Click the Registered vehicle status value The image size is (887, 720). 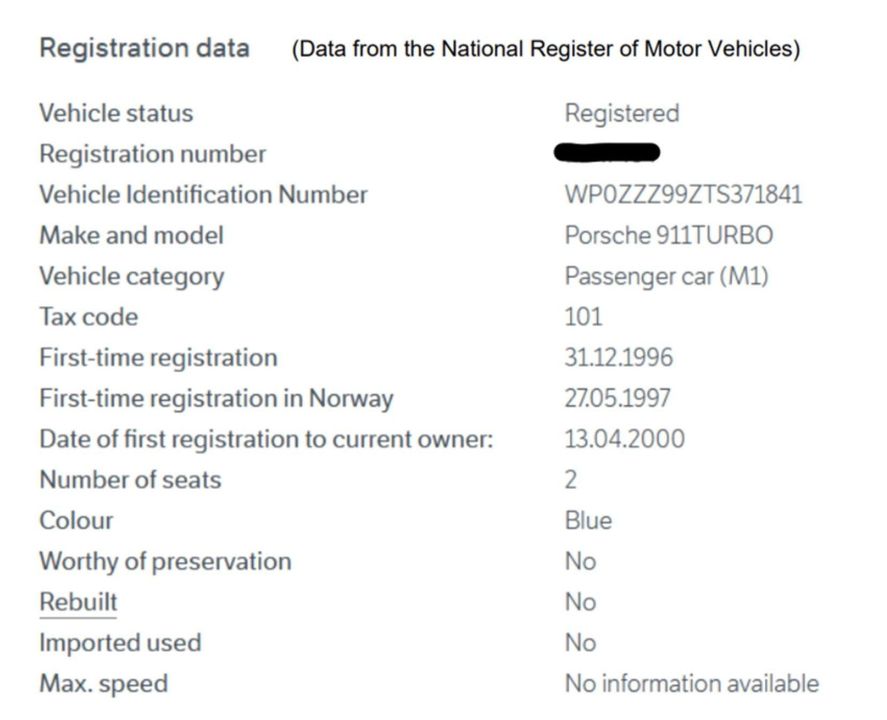(x=621, y=113)
